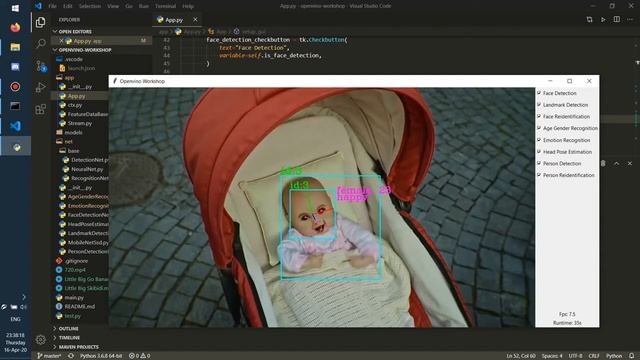The height and width of the screenshot is (360, 640).
Task: Open the terminal app in the taskbar
Action: coord(16,106)
